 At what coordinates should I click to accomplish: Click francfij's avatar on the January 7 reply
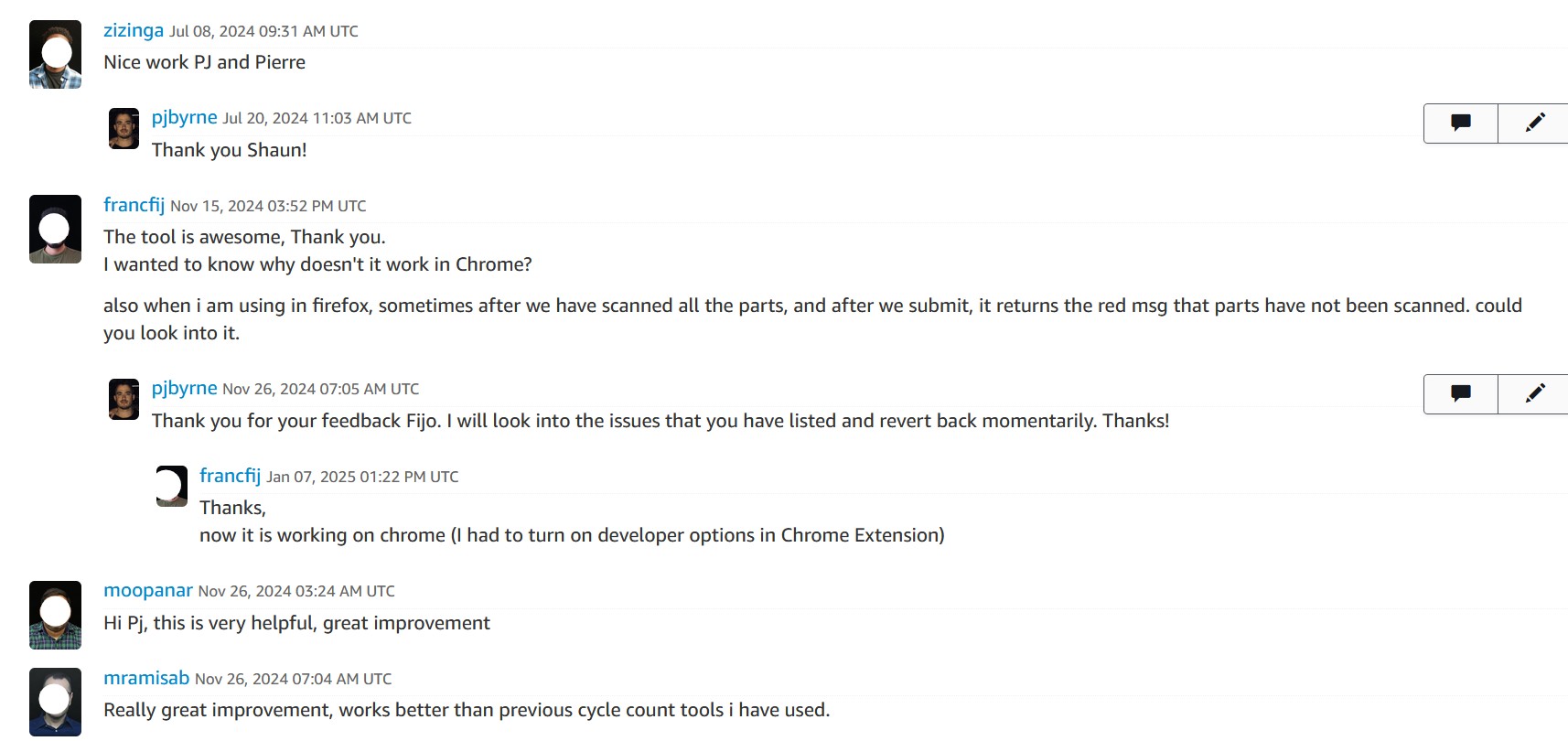tap(171, 485)
